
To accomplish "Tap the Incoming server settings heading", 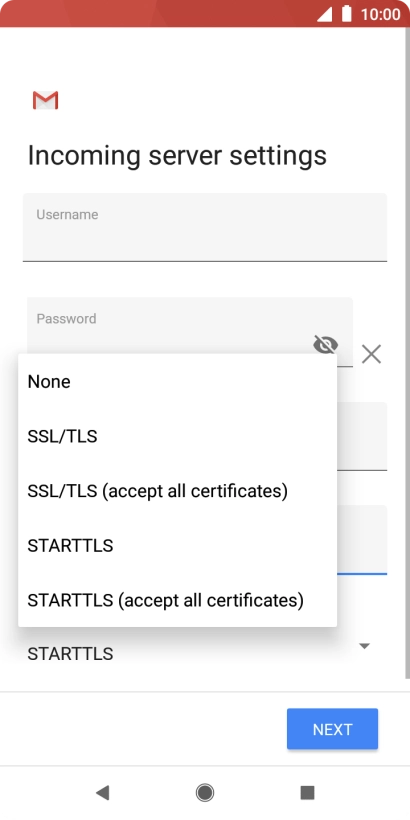I will pos(177,156).
